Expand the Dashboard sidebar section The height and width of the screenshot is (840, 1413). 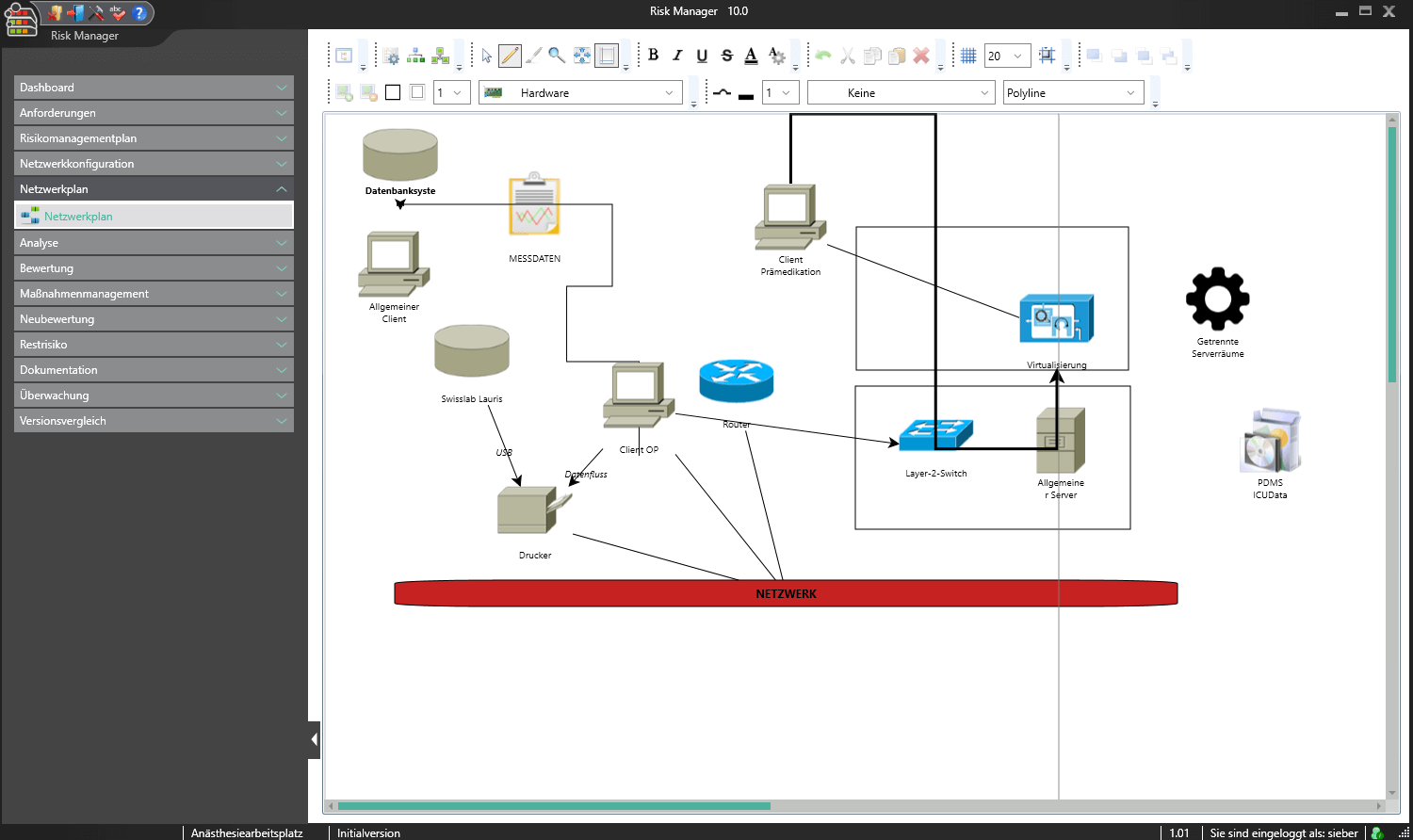[154, 87]
